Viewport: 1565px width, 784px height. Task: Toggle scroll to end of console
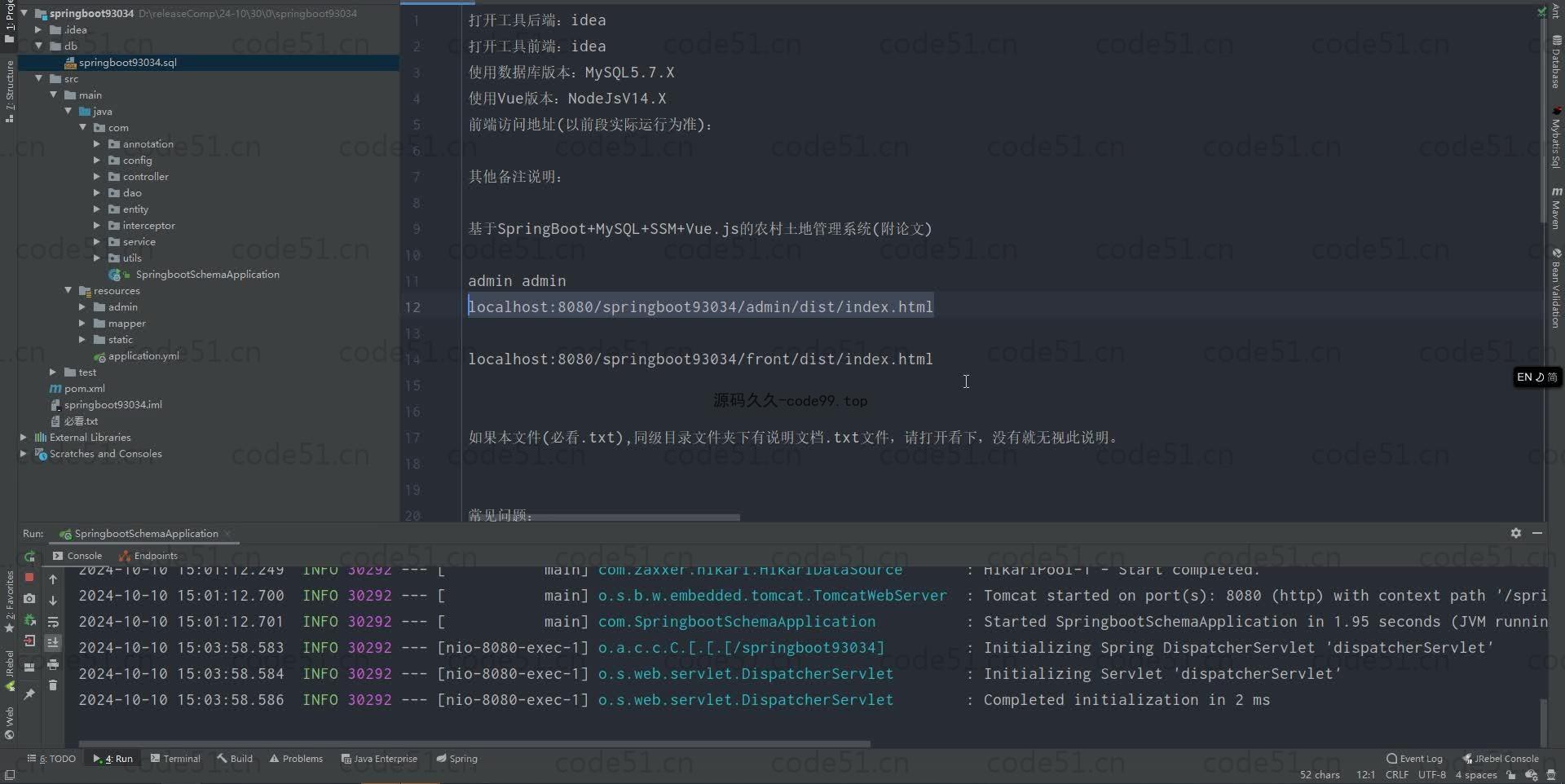point(53,643)
